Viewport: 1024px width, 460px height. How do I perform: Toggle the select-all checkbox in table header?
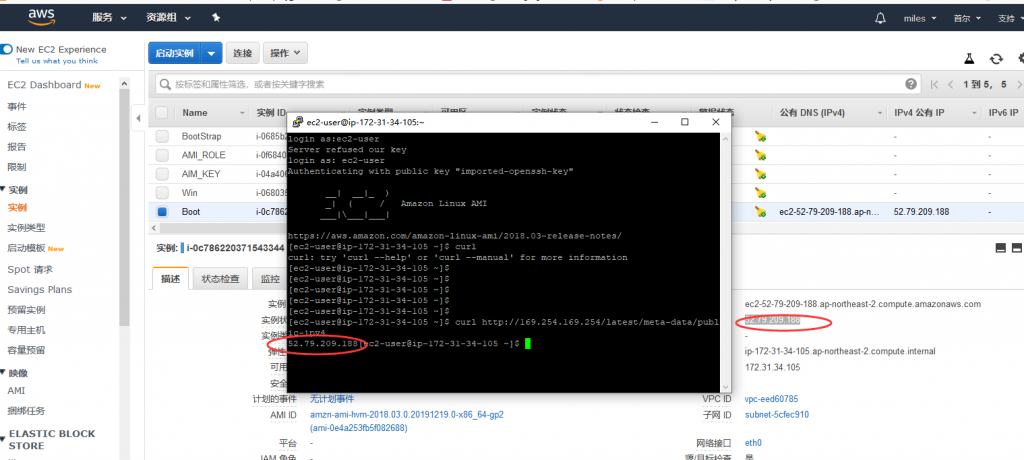(161, 112)
